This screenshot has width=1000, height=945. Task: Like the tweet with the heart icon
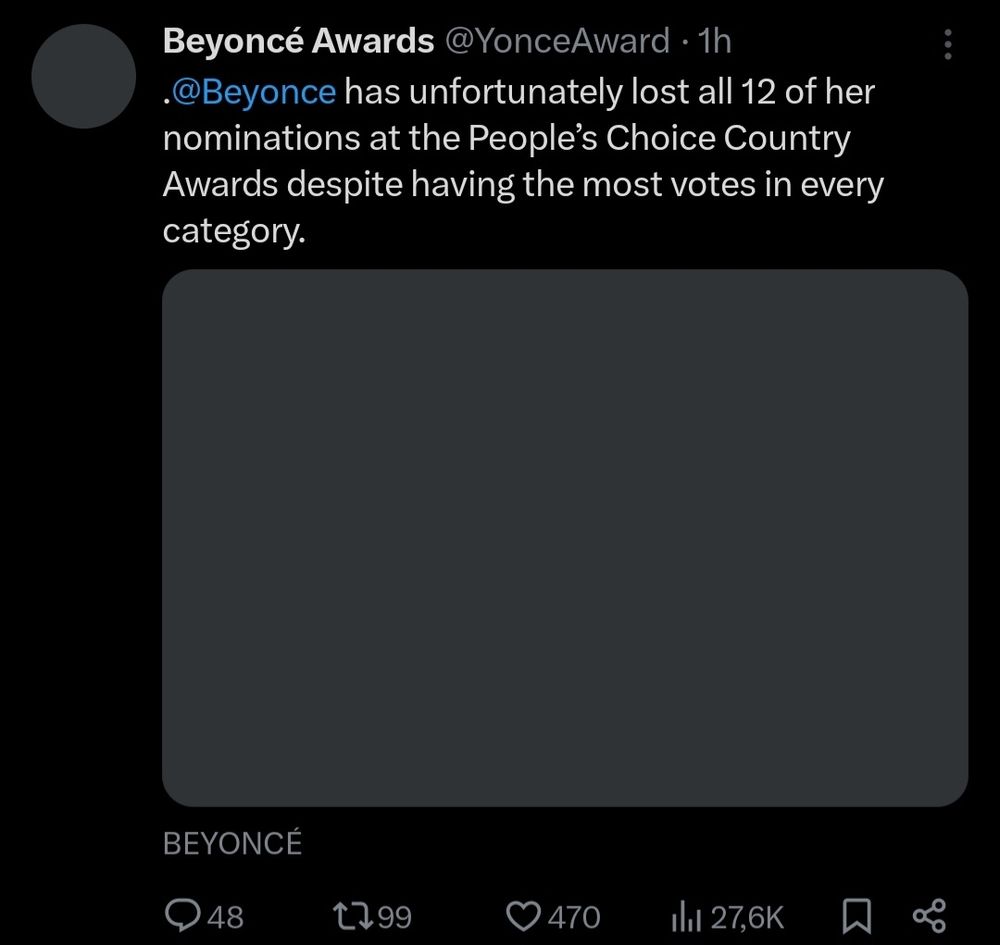(523, 915)
